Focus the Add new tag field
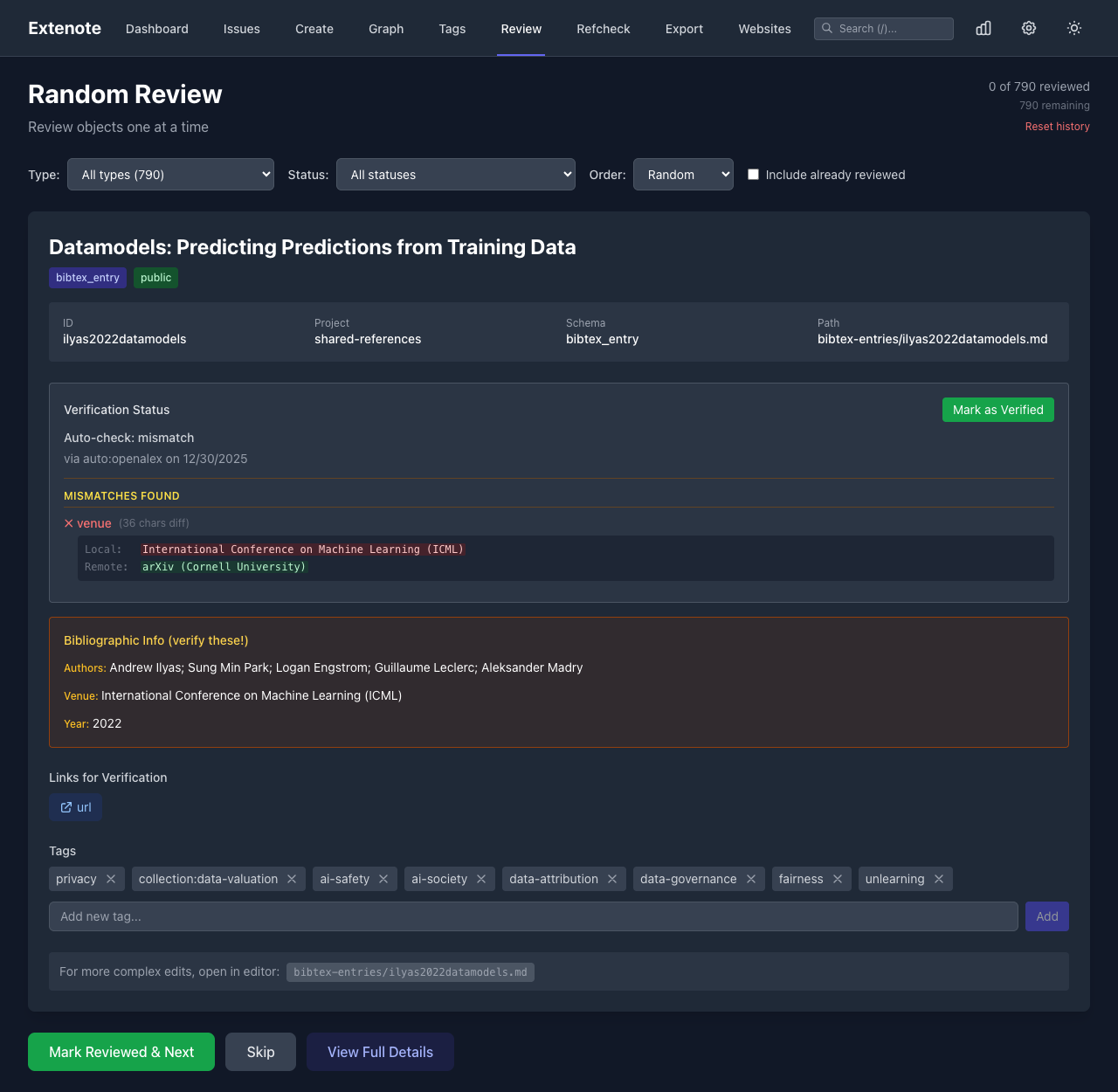 pyautogui.click(x=533, y=916)
